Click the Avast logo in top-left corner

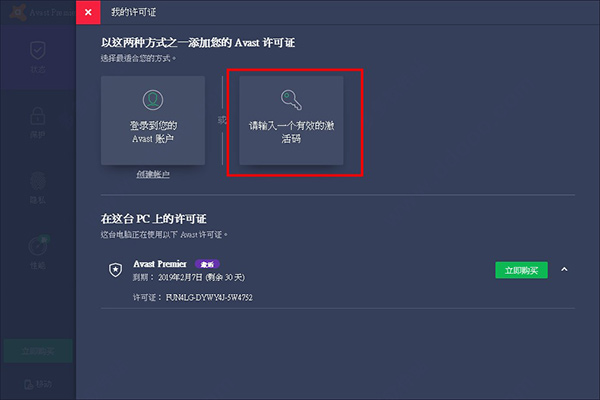pos(18,12)
